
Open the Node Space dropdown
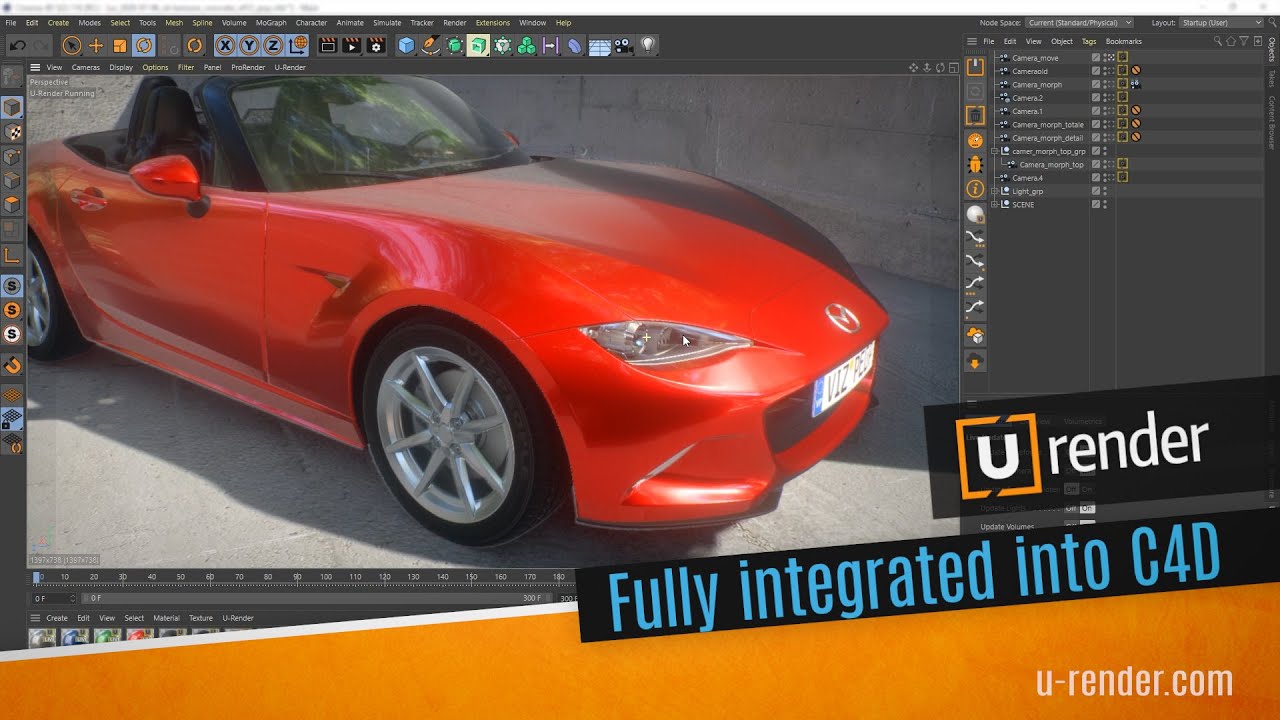(x=1079, y=22)
